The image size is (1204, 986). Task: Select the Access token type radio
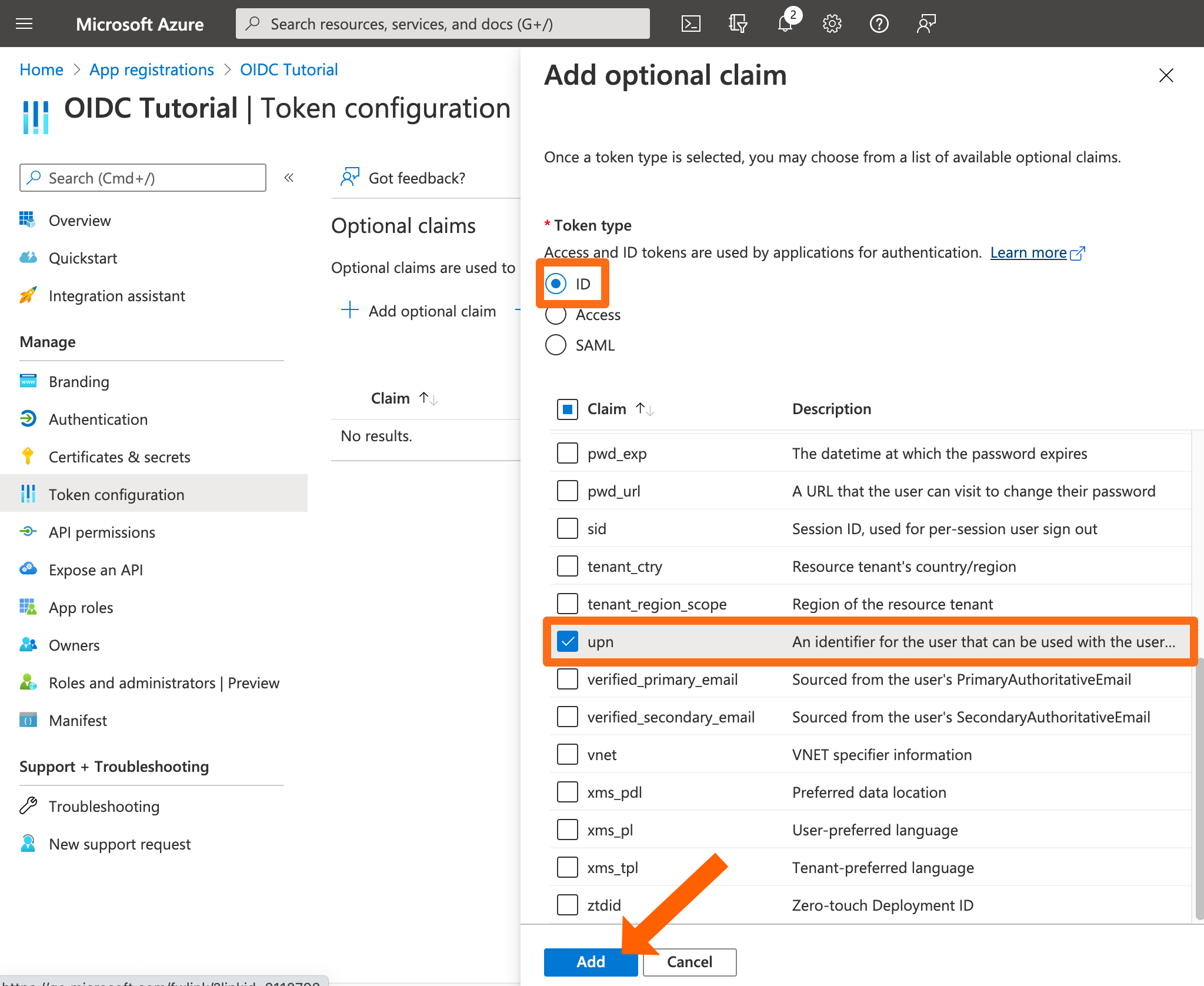[x=556, y=315]
